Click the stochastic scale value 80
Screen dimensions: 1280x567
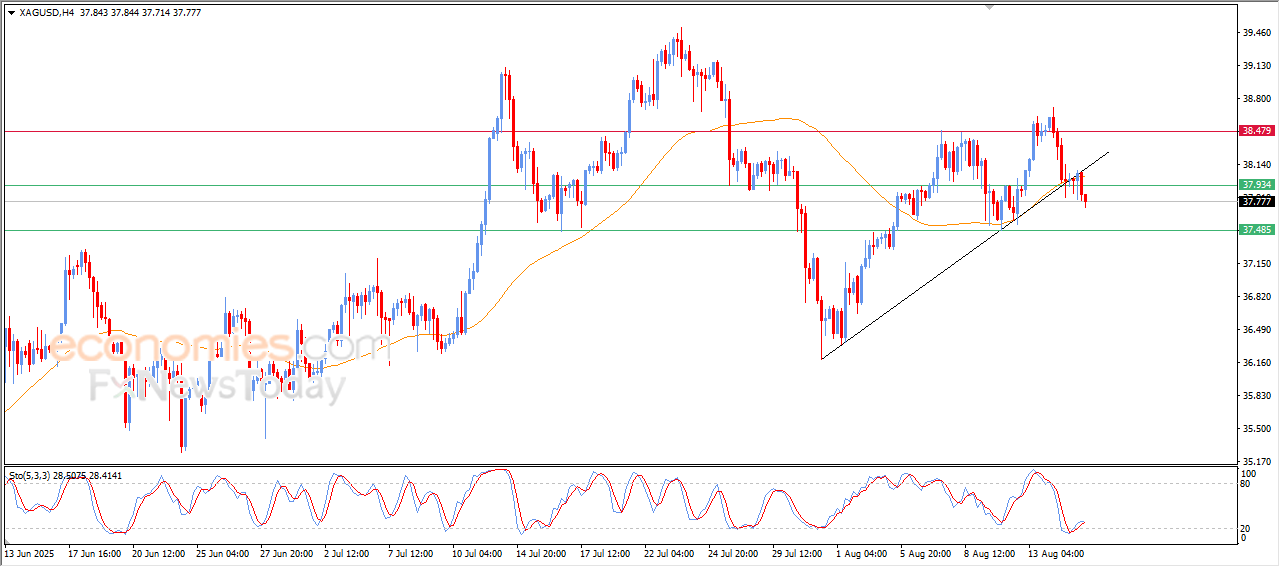1245,484
